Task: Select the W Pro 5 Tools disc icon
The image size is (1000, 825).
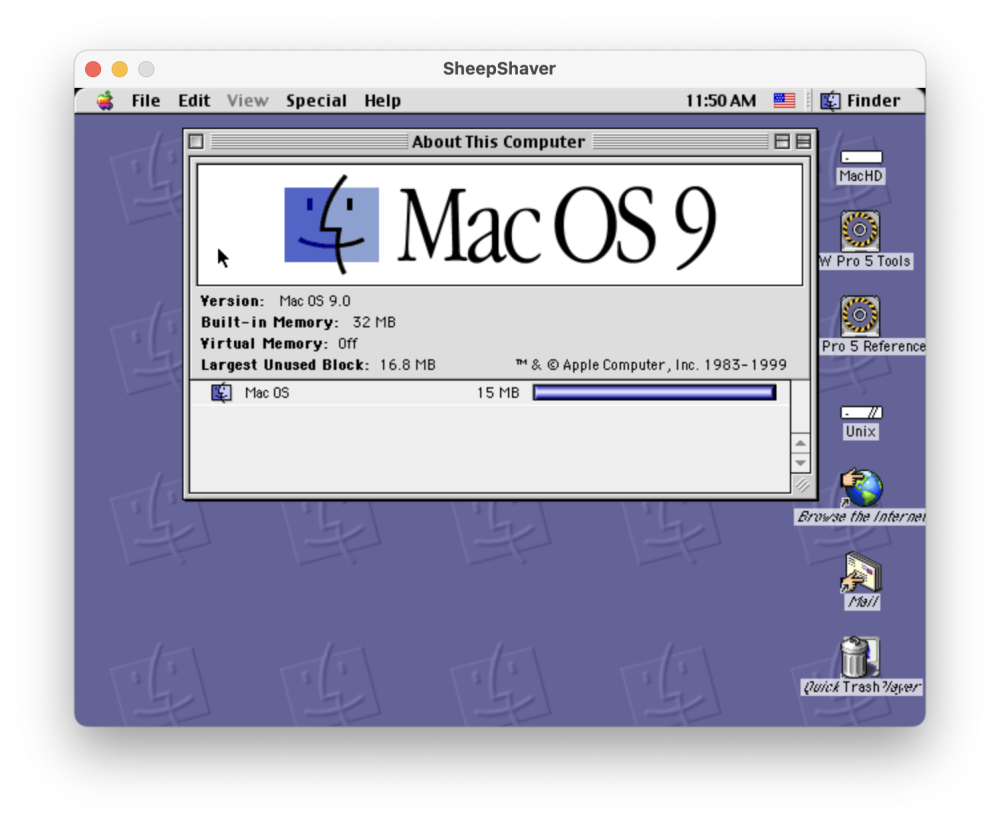Action: 860,230
